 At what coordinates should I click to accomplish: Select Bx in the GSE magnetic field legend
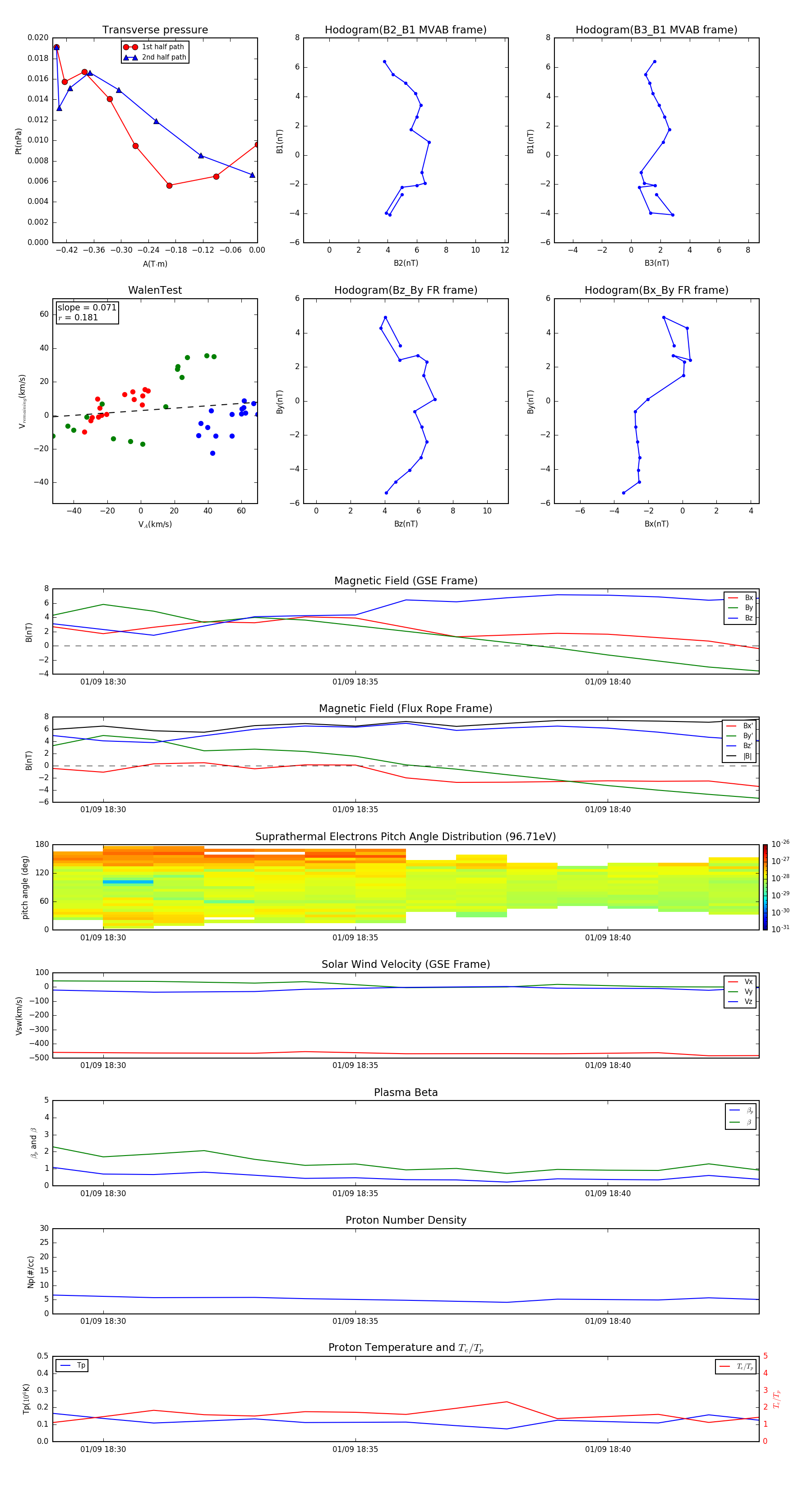[x=741, y=598]
